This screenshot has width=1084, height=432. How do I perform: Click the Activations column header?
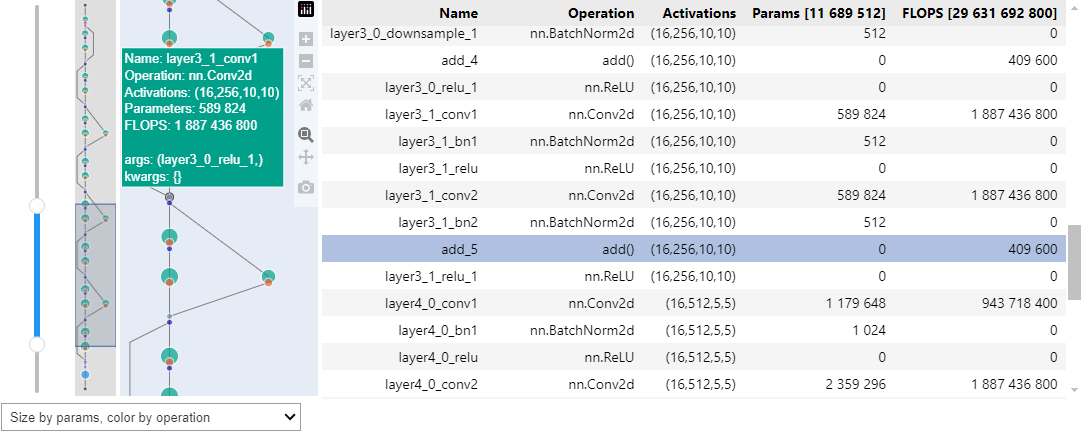click(x=699, y=14)
